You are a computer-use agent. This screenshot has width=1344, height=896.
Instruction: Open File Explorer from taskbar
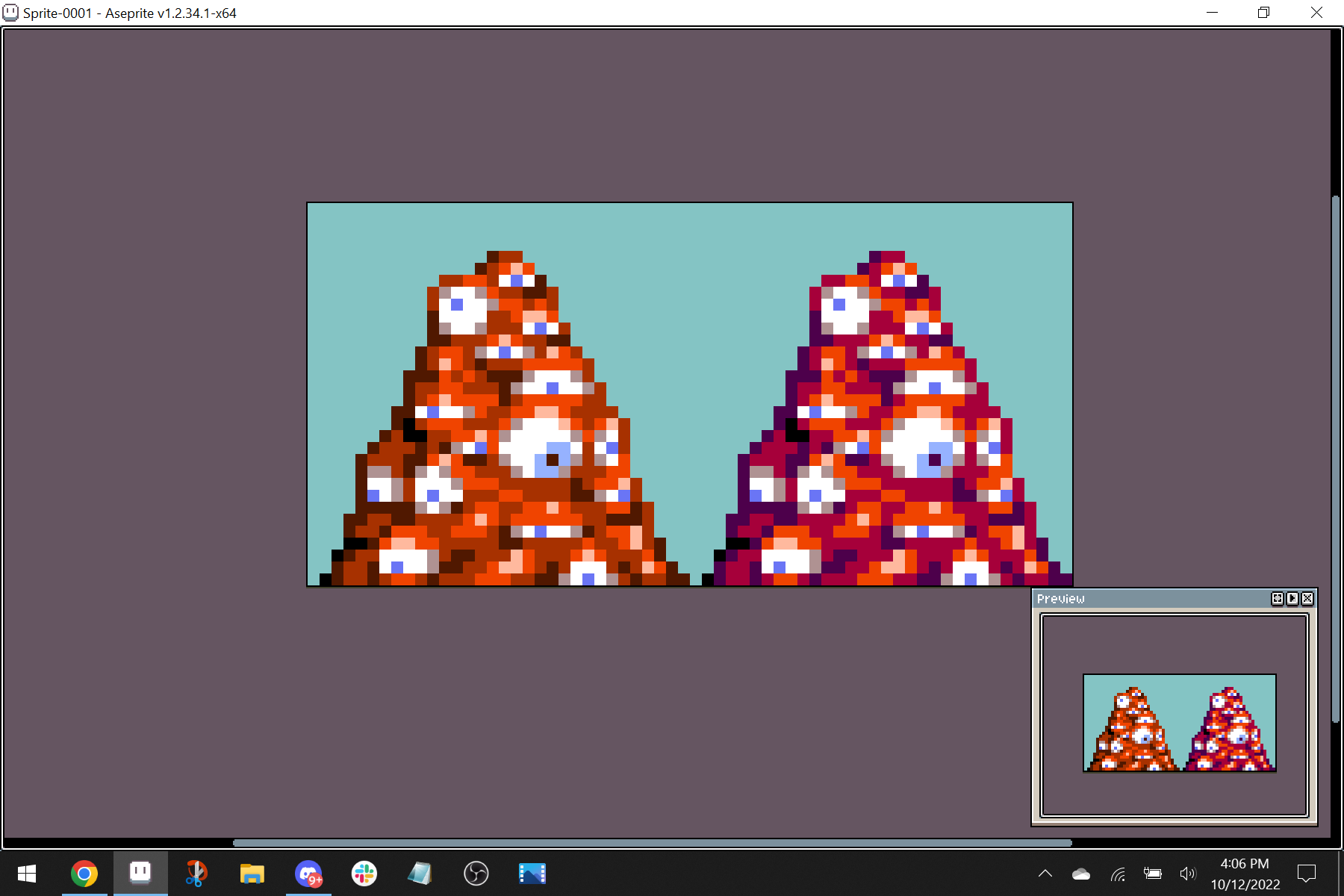252,874
